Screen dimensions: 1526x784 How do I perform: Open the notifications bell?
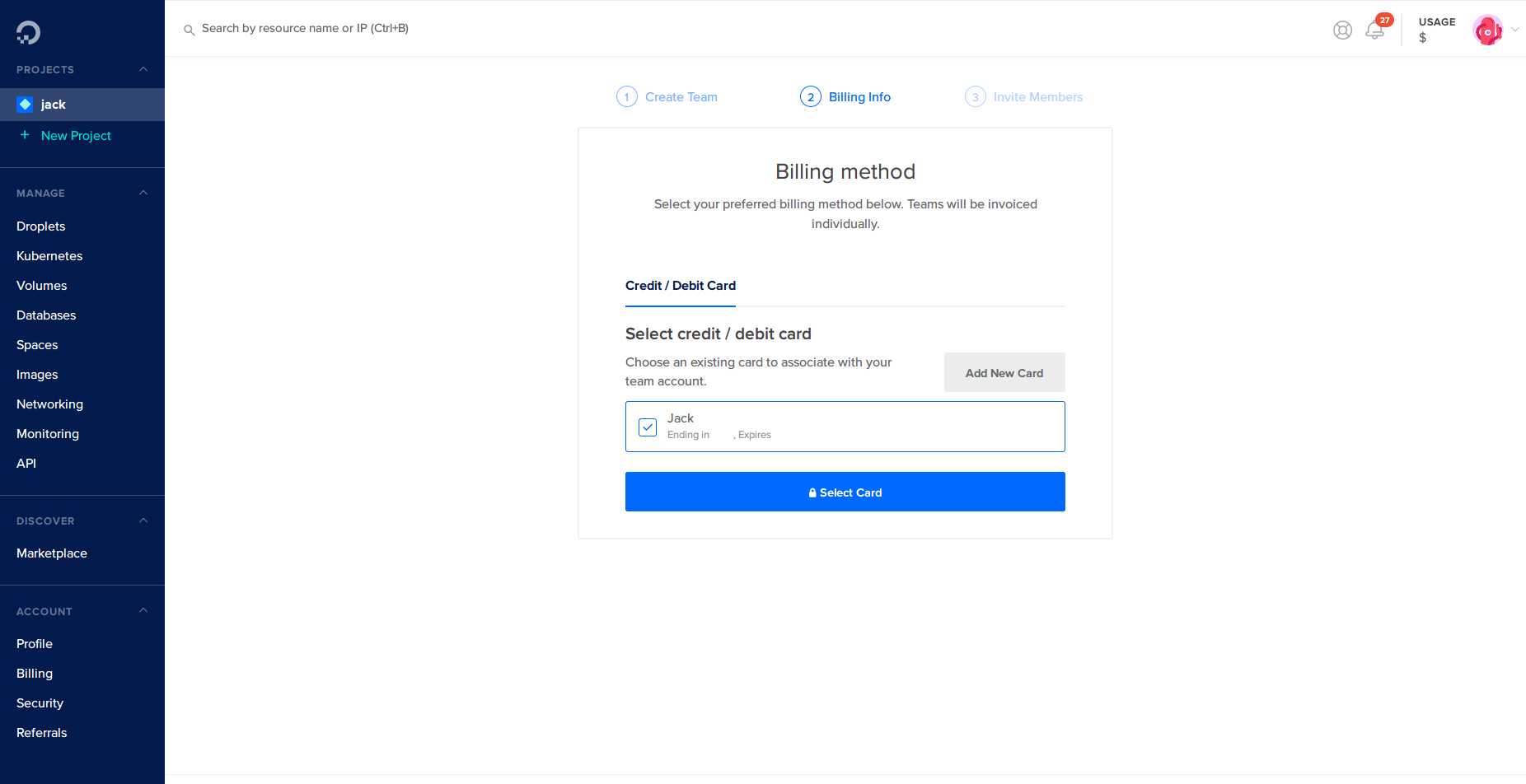1374,30
